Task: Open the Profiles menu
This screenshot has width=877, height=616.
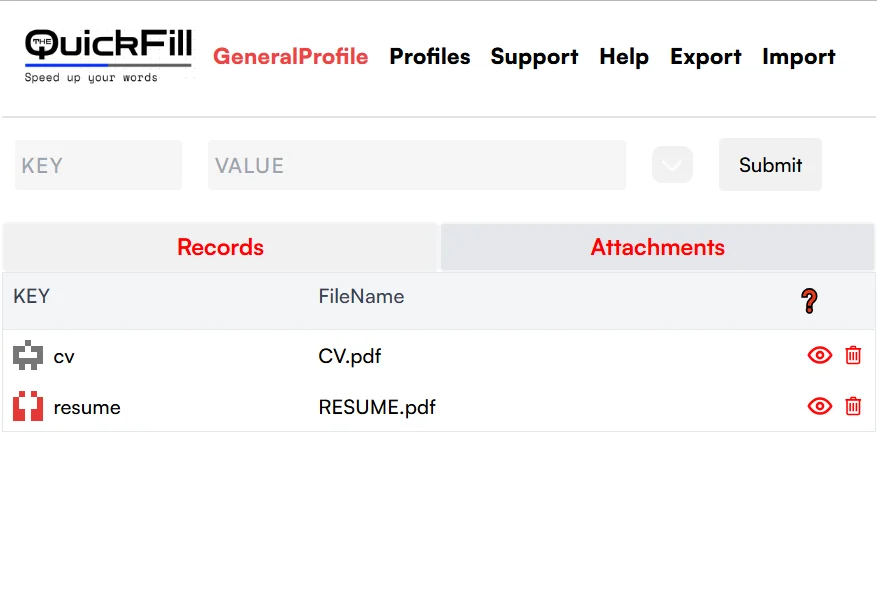Action: tap(430, 57)
